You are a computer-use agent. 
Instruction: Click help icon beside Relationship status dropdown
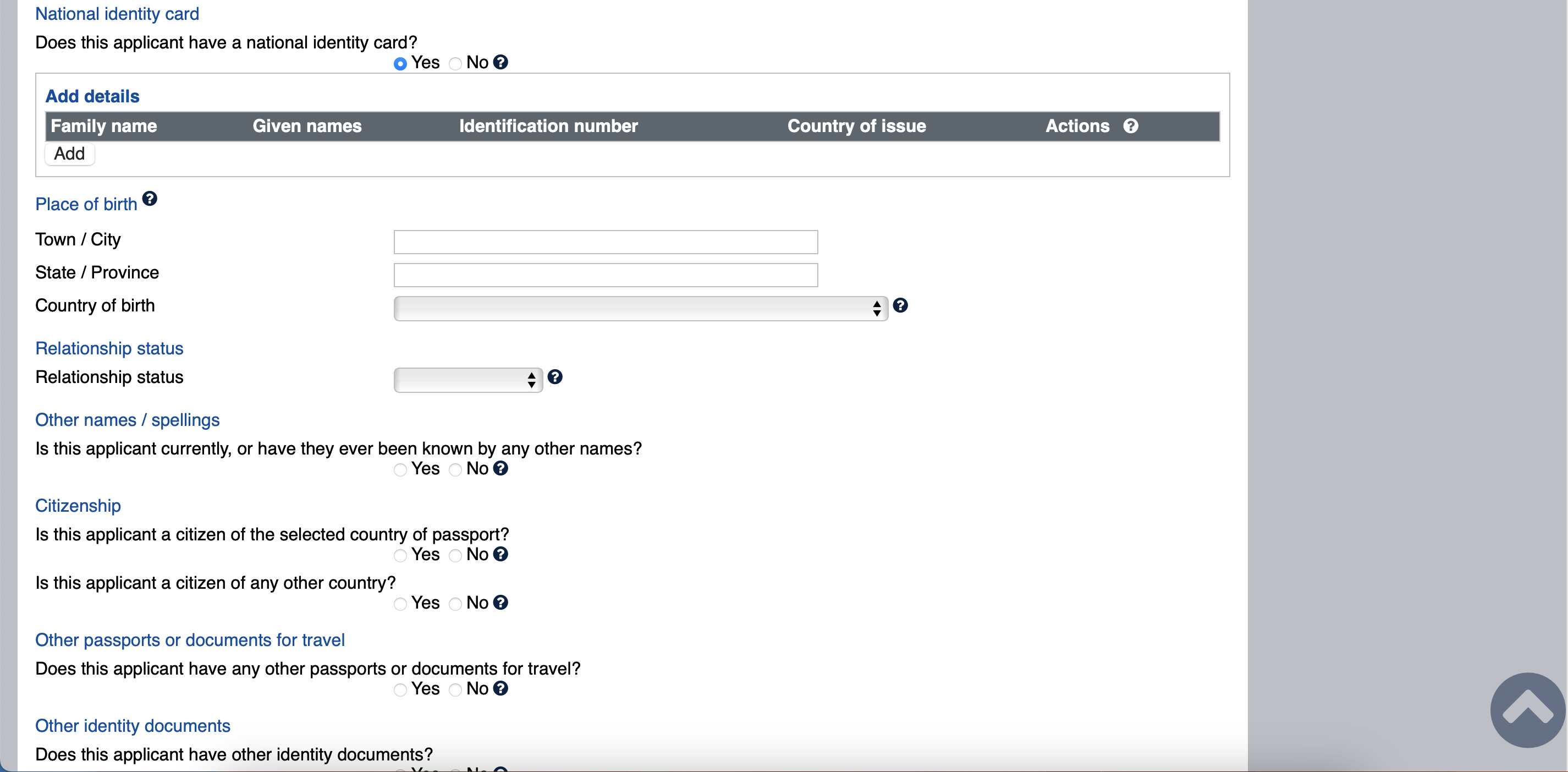coord(554,377)
